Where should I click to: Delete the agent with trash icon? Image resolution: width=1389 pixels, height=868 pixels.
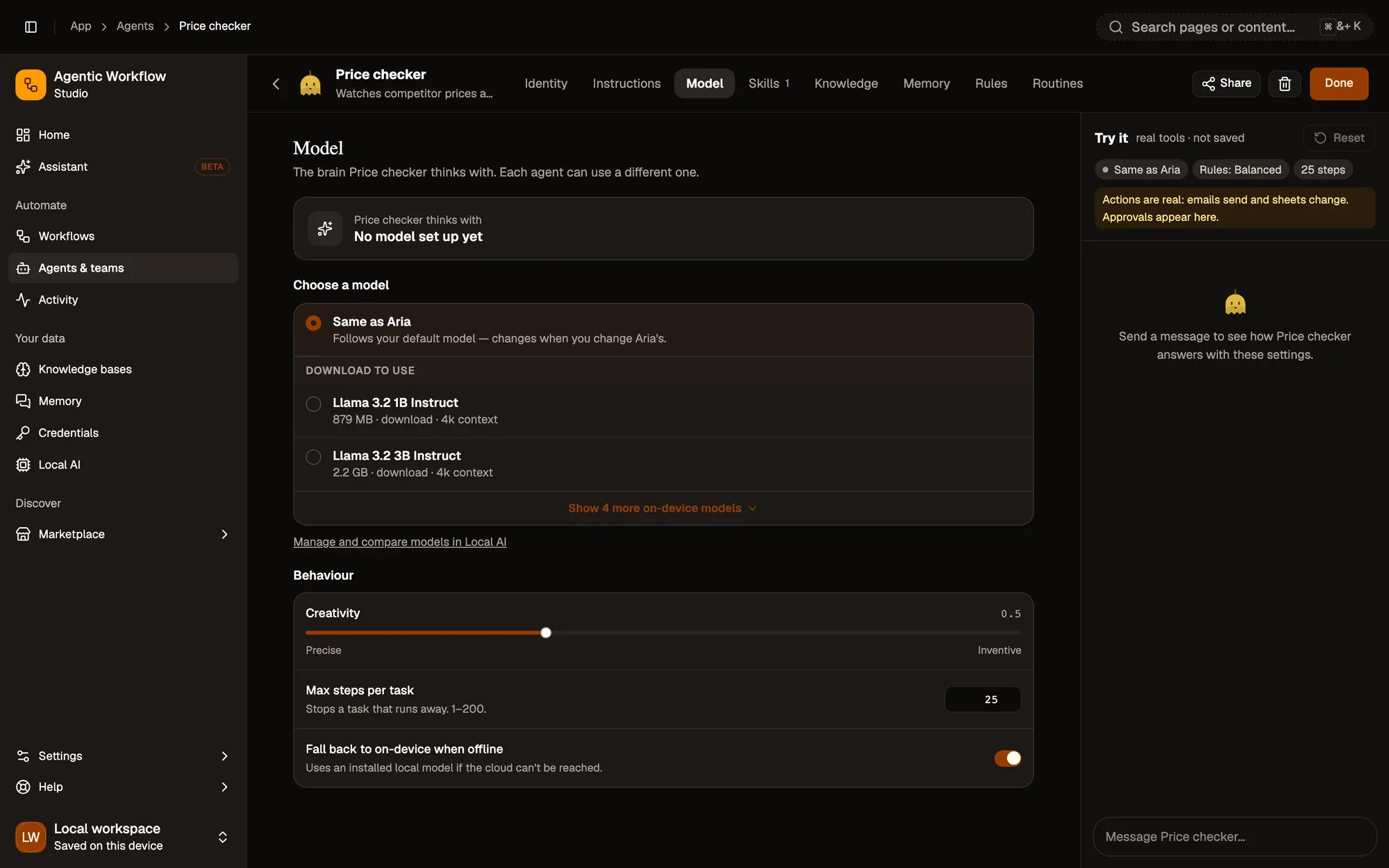[1284, 83]
